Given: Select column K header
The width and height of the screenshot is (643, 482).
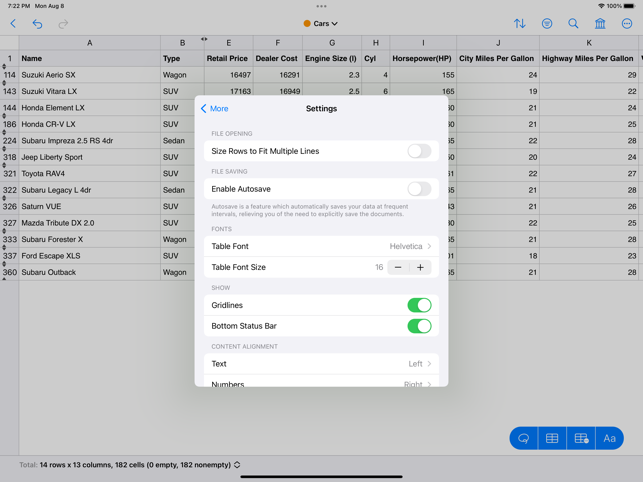Looking at the screenshot, I should click(589, 43).
